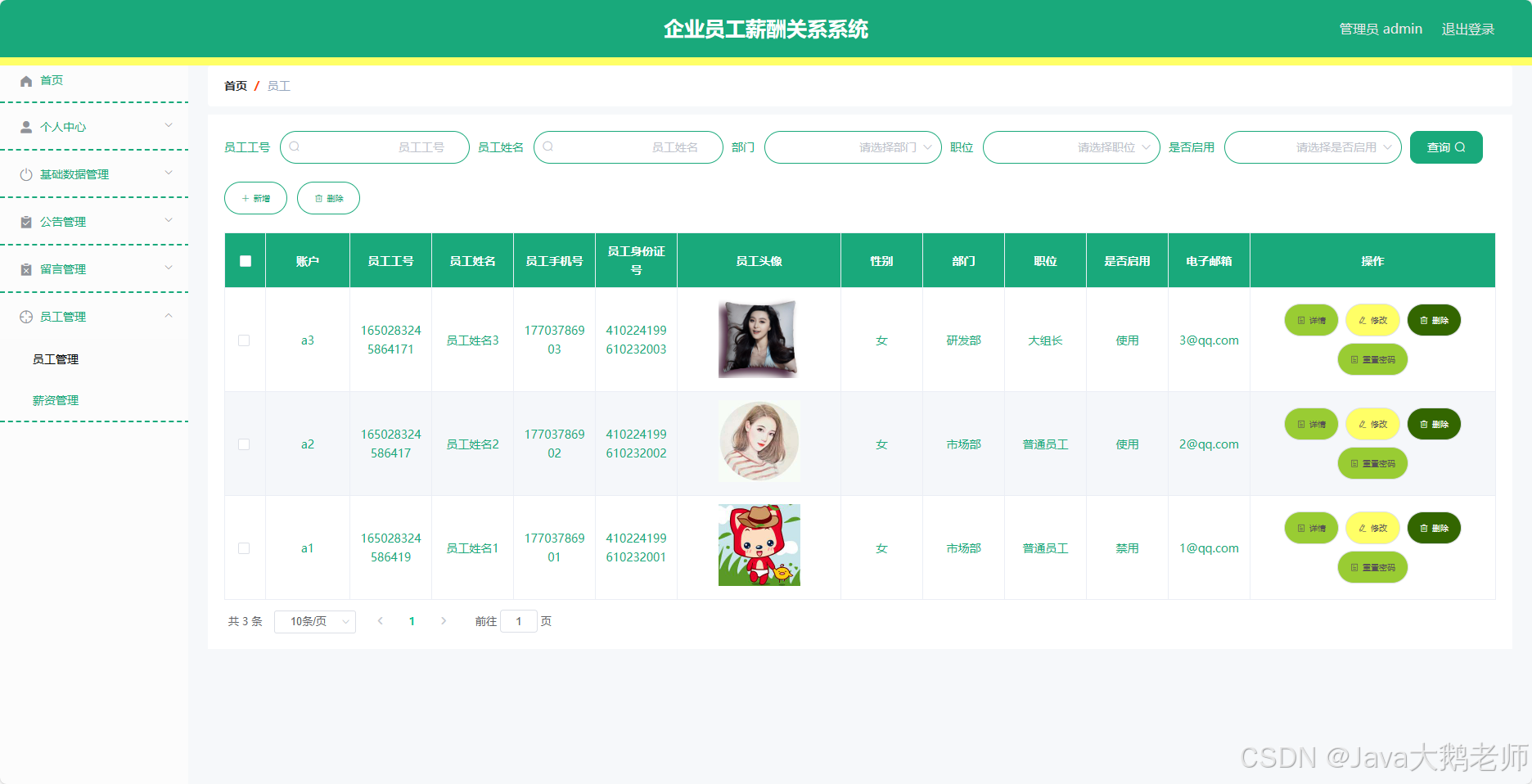The width and height of the screenshot is (1532, 784).
Task: Open the 10条/页 page size dropdown
Action: [x=314, y=621]
